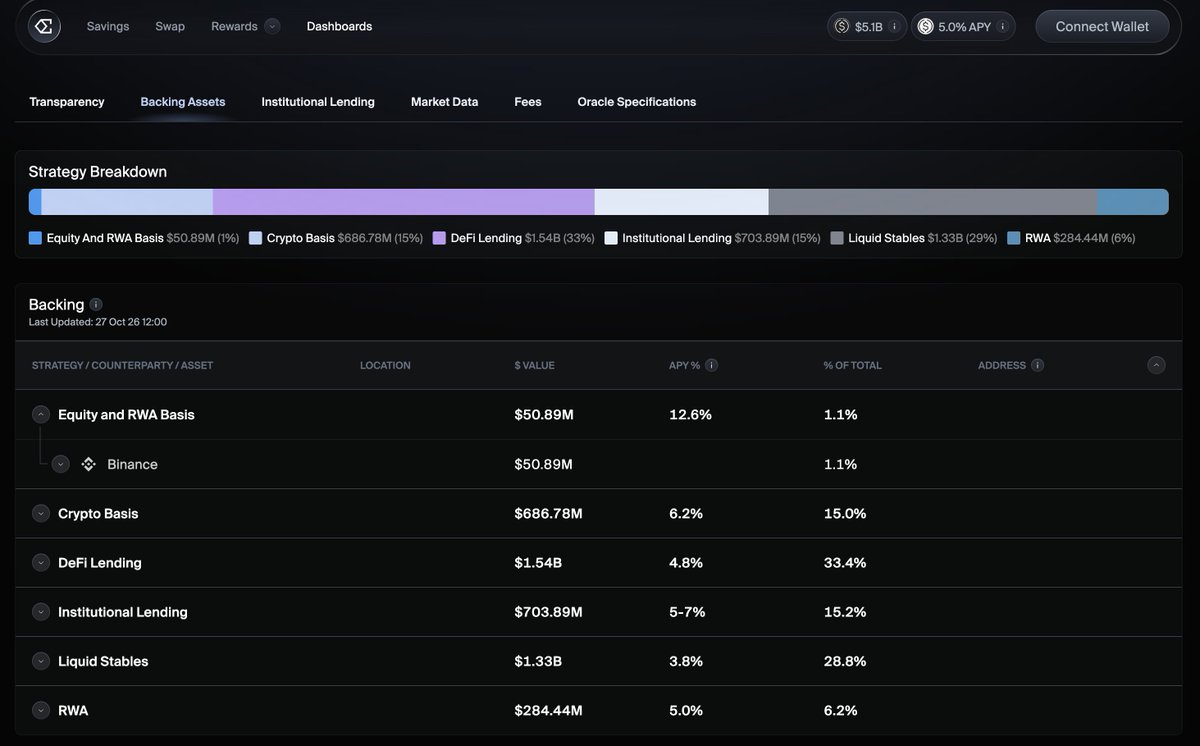Click the % of Total column header

[x=852, y=366]
